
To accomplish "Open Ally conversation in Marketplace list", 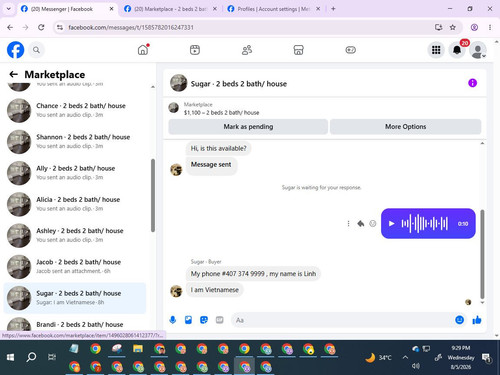I will tap(75, 173).
